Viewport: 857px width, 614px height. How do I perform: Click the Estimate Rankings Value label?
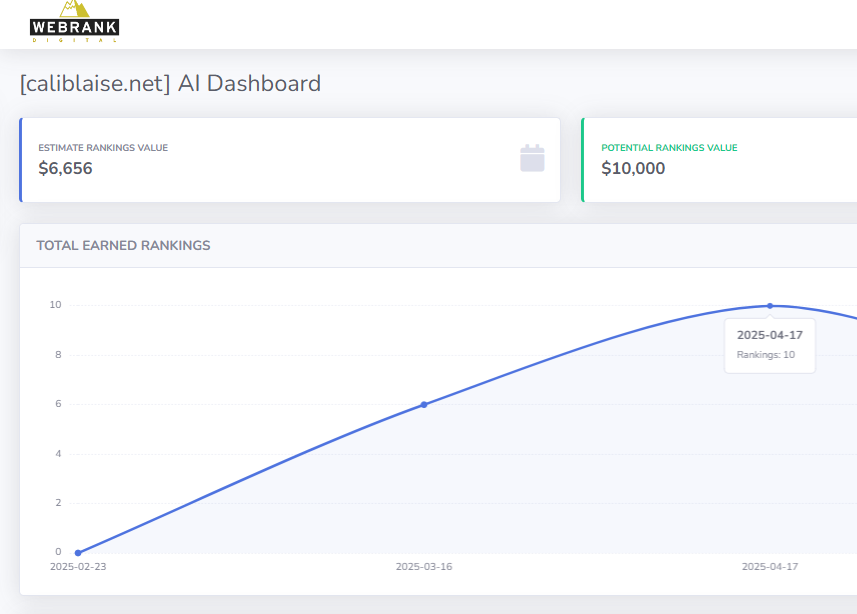click(x=103, y=148)
